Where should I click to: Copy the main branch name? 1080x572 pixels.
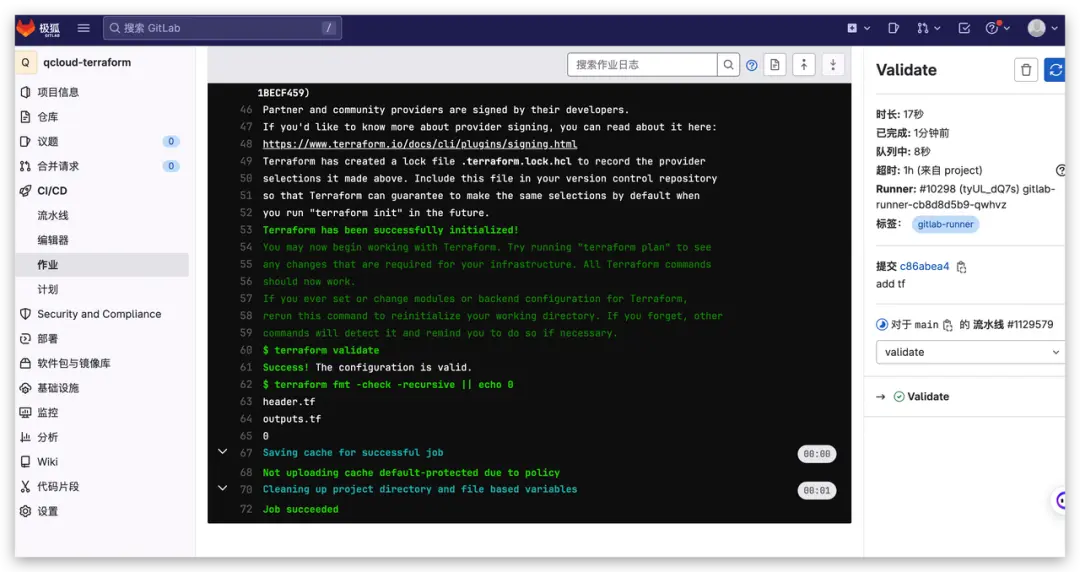pyautogui.click(x=948, y=325)
